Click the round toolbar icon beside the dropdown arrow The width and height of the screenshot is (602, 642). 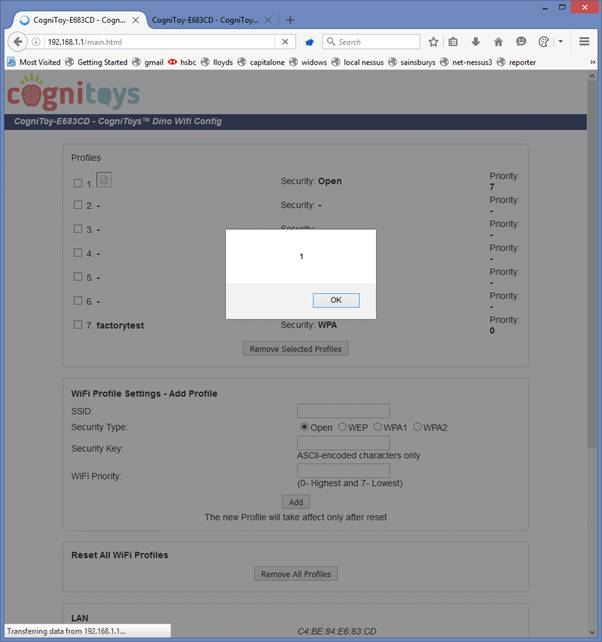tap(543, 42)
